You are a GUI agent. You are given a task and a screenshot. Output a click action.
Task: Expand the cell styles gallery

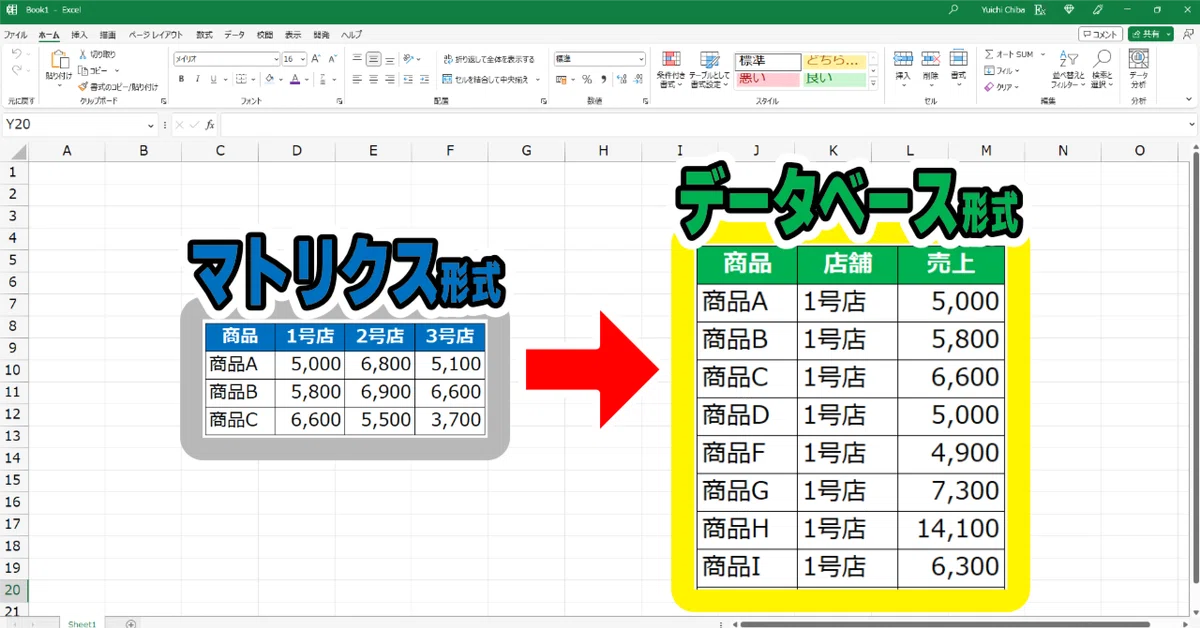[874, 84]
